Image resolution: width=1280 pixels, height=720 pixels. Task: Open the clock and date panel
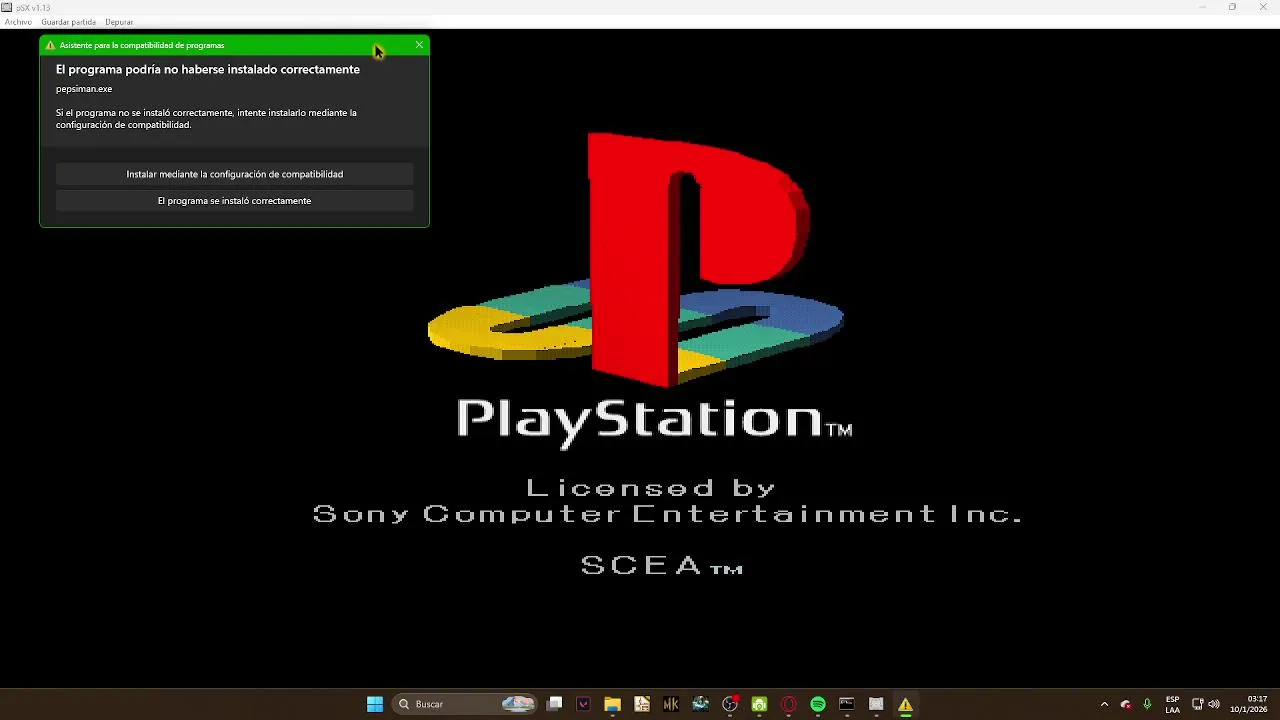pos(1249,704)
